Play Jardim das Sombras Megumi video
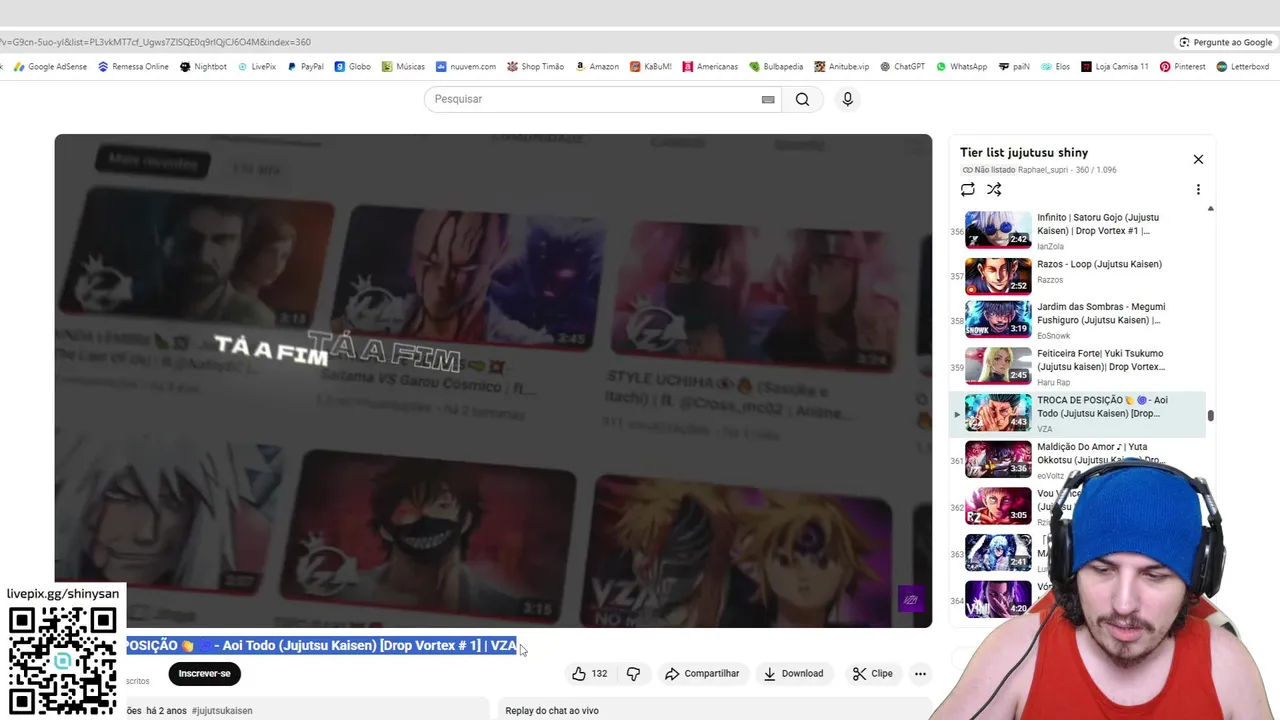The height and width of the screenshot is (720, 1280). click(x=1078, y=320)
